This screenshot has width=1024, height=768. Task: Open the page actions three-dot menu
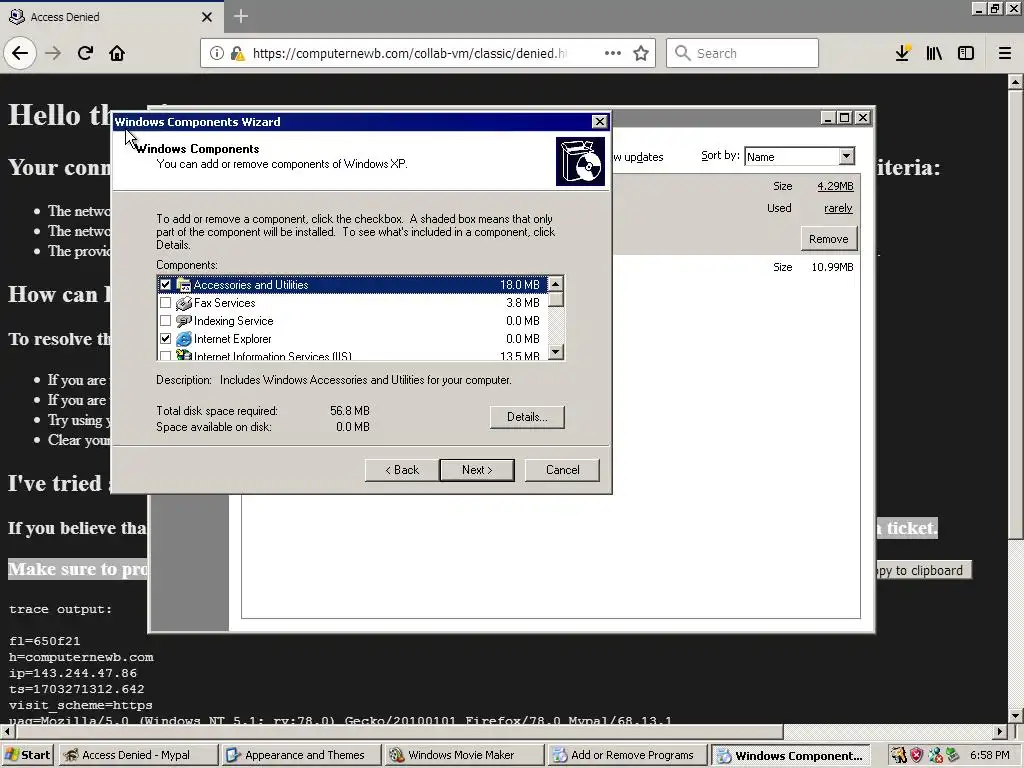613,53
